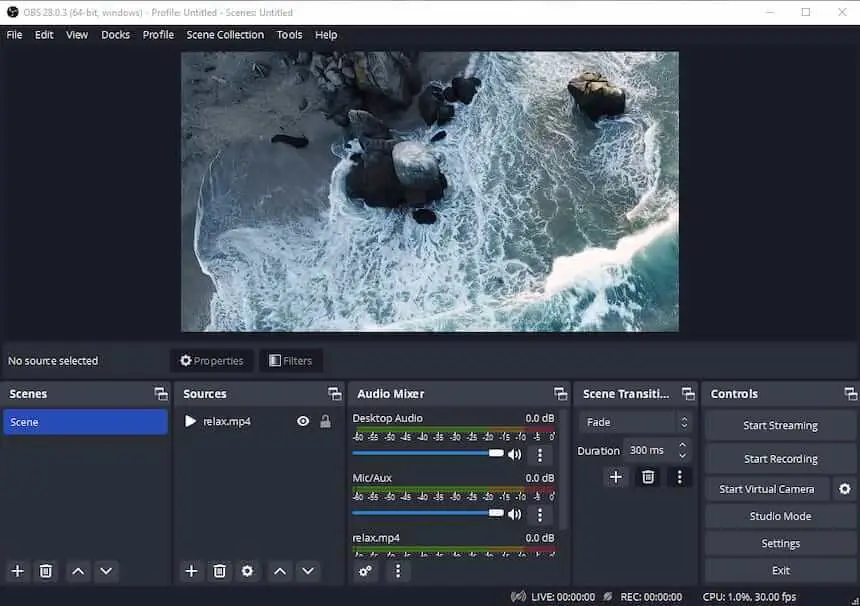Screen dimensions: 860x606
Task: Undock the Controls panel
Action: pos(851,393)
